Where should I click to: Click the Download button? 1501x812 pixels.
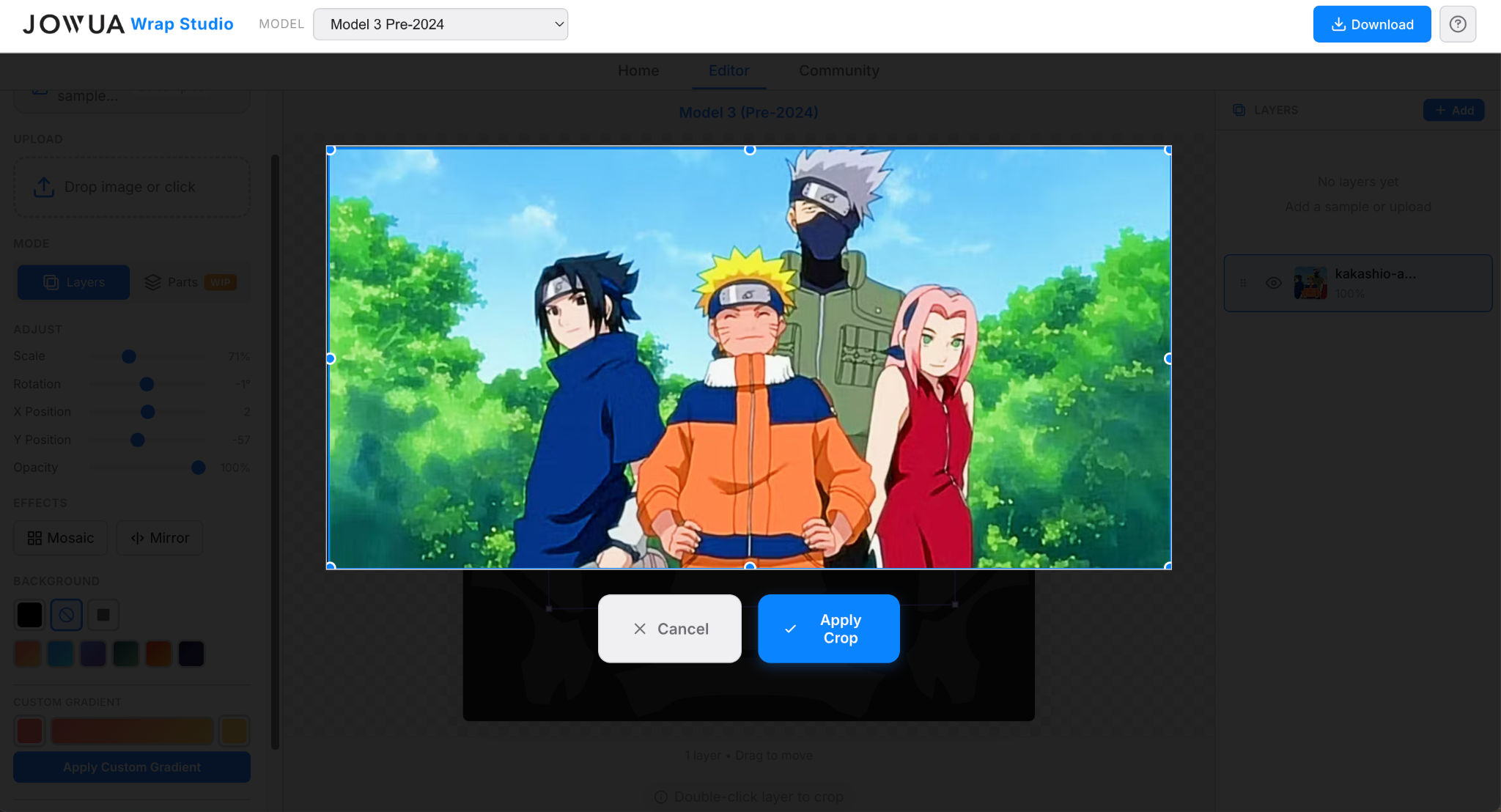(1371, 24)
